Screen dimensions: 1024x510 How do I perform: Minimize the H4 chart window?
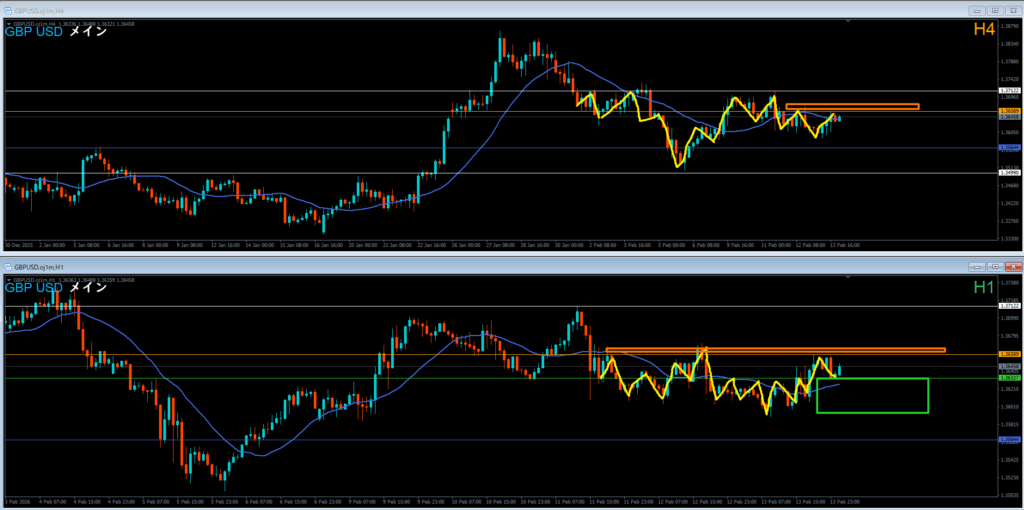click(x=977, y=9)
